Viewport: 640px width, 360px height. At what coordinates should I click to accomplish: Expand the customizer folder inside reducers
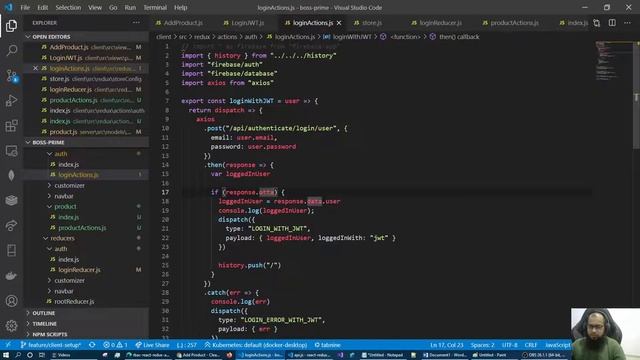[69, 280]
